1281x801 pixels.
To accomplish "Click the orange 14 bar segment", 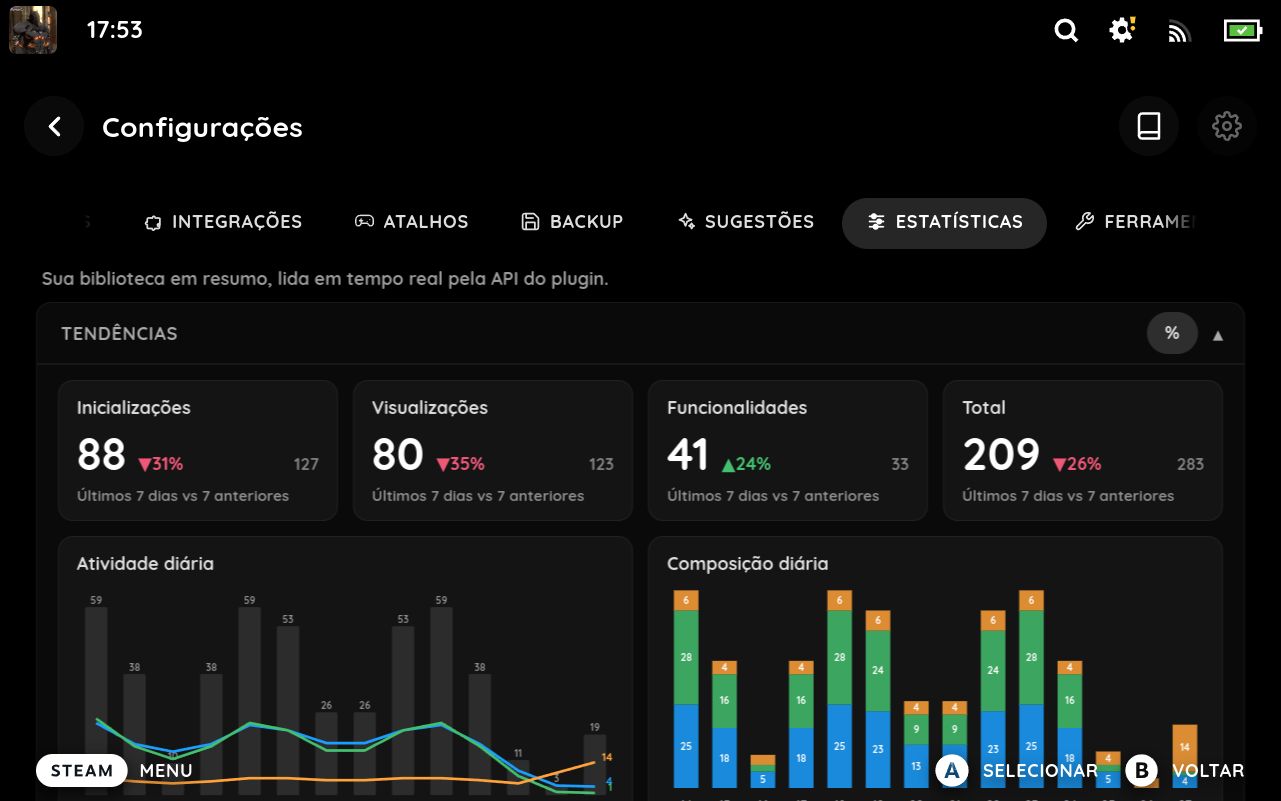I will click(x=1184, y=747).
